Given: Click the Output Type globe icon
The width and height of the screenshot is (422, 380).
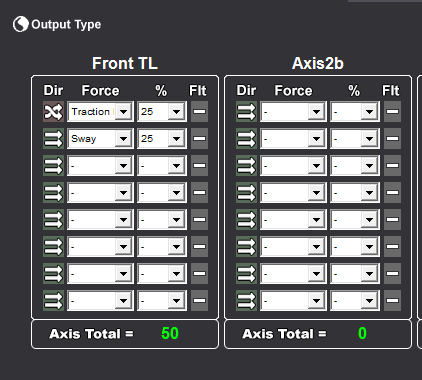Looking at the screenshot, I should 20,24.
